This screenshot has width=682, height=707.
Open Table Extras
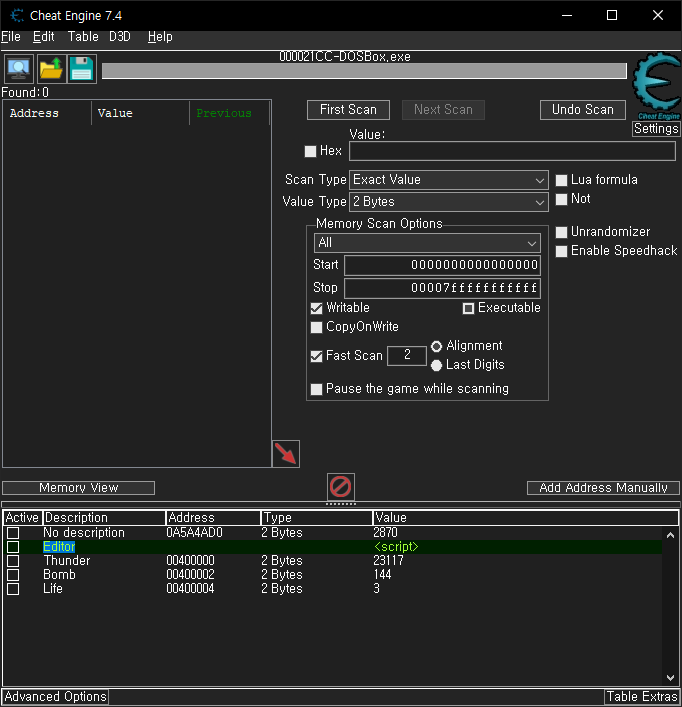point(642,697)
